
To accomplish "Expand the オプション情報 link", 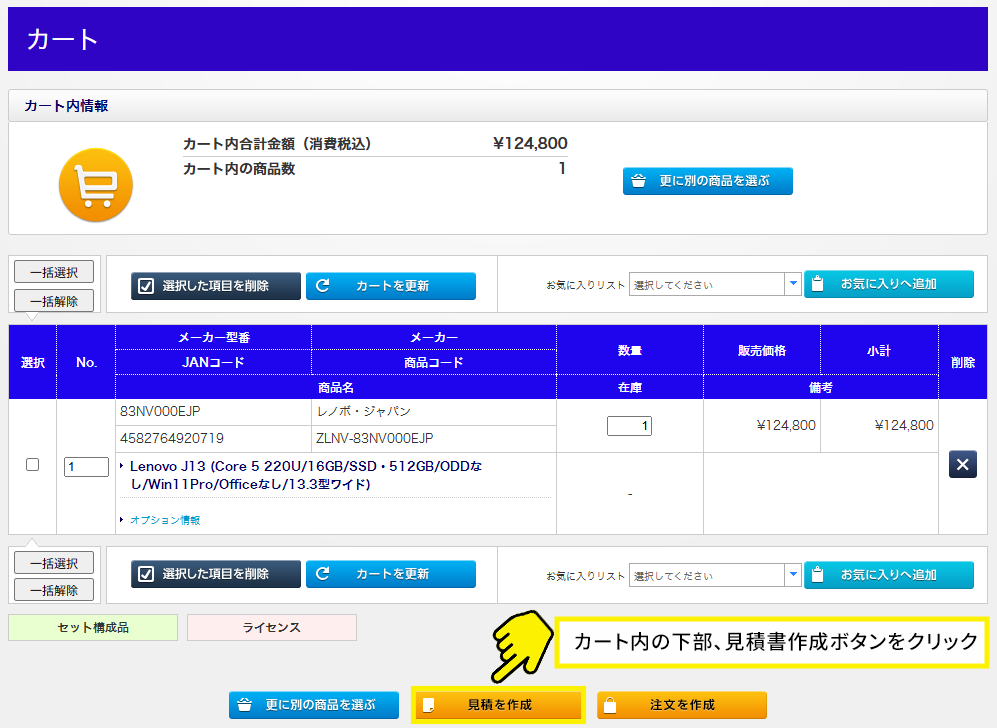I will point(165,520).
